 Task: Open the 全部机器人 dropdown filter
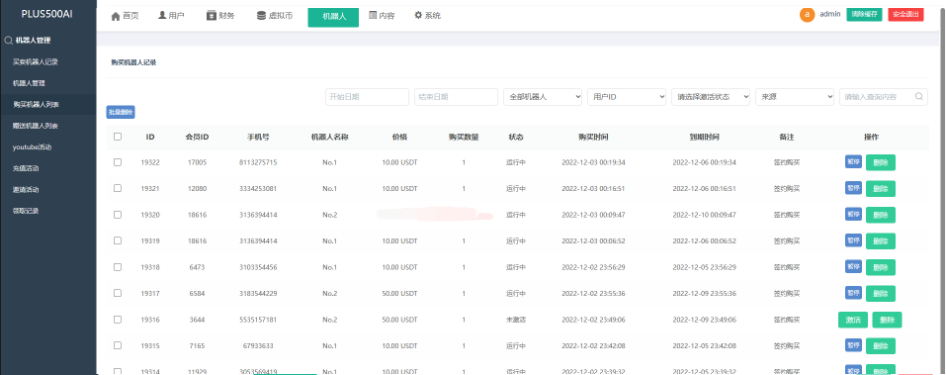[542, 96]
